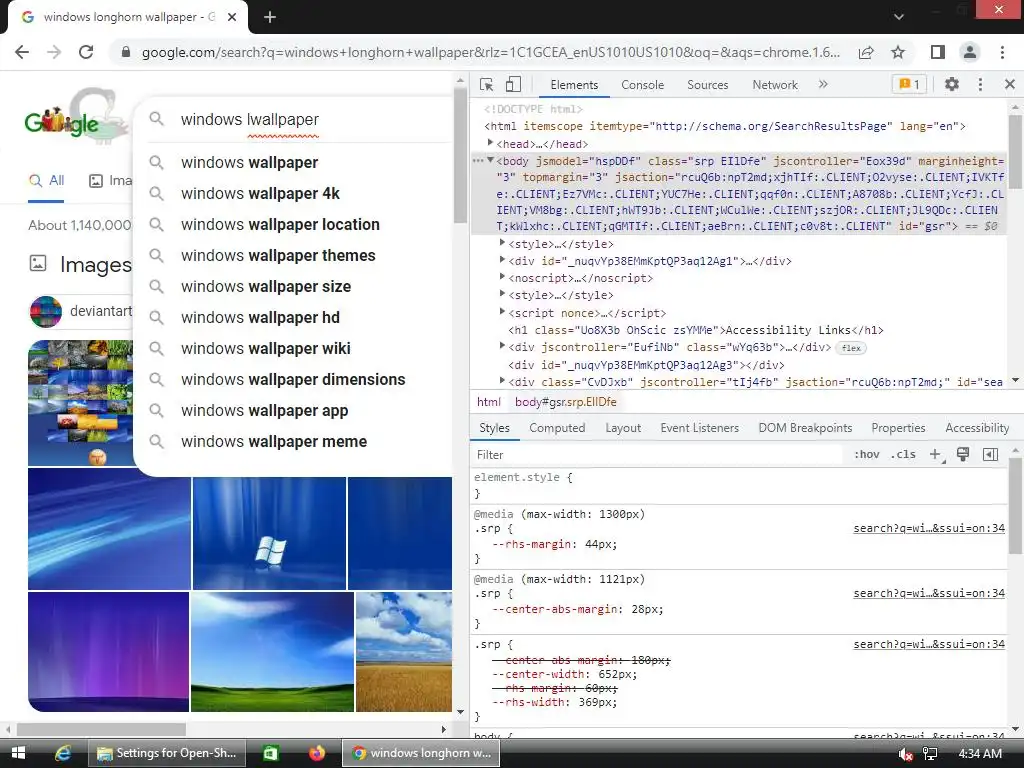Click the flex badge on wYq63b div
The image size is (1024, 768).
851,348
